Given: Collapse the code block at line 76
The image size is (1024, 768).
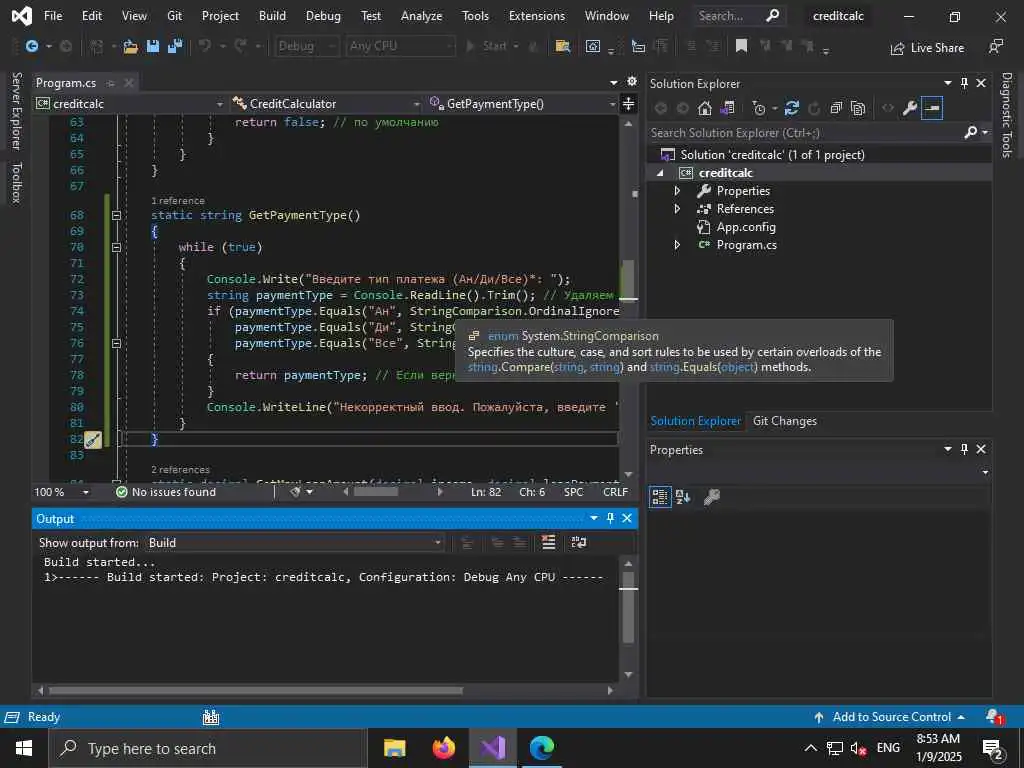Looking at the screenshot, I should (116, 343).
